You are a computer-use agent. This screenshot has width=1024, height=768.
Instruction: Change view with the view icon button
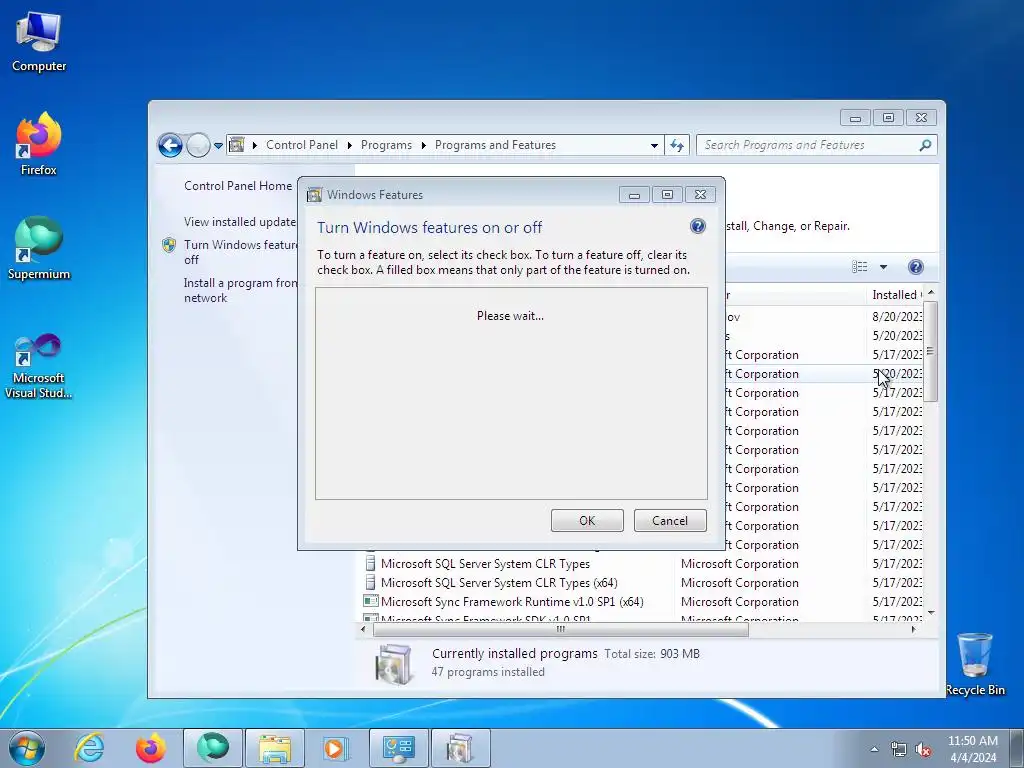click(859, 266)
